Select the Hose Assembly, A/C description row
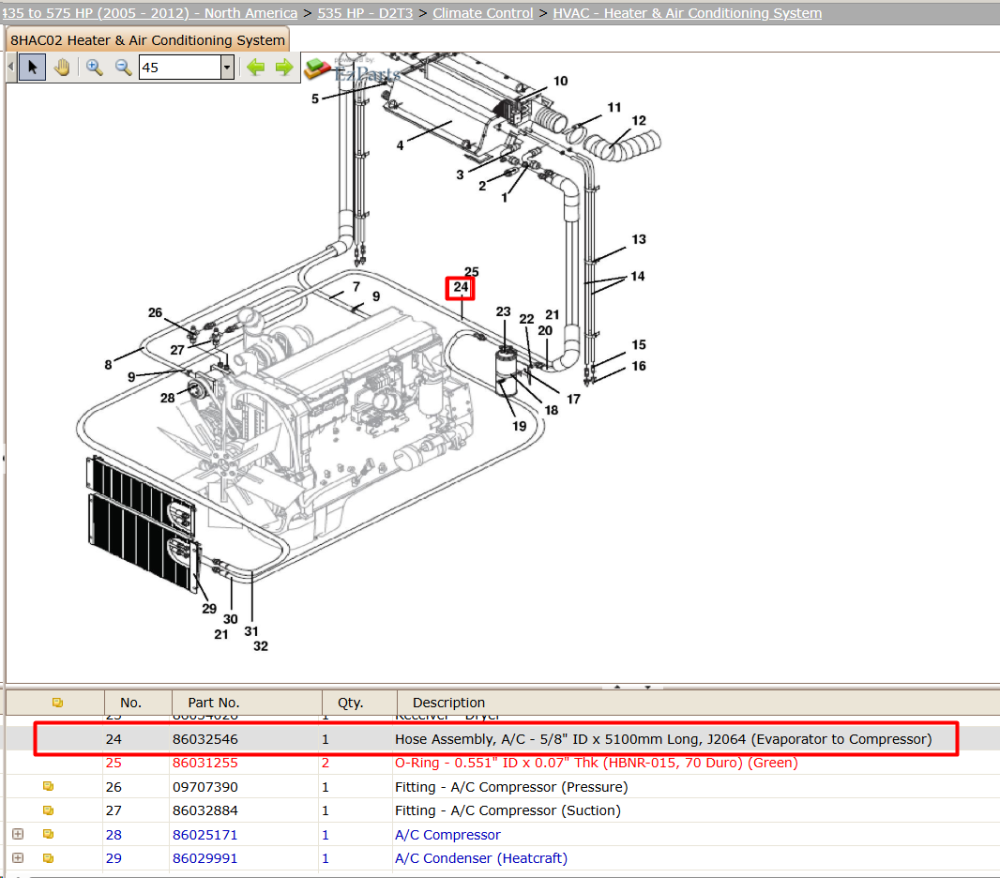The image size is (1000, 878). tap(663, 739)
